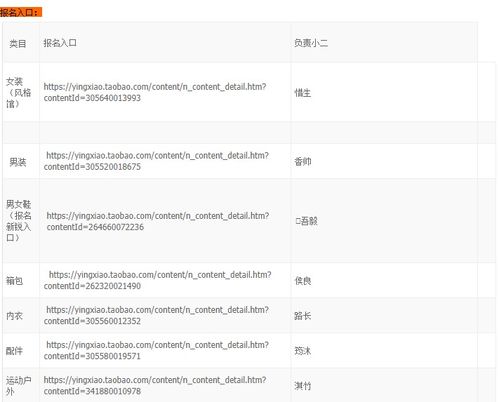This screenshot has height=402, width=499.
Task: Click the name 吾毅 in 男女鞋 row
Action: pyautogui.click(x=306, y=221)
